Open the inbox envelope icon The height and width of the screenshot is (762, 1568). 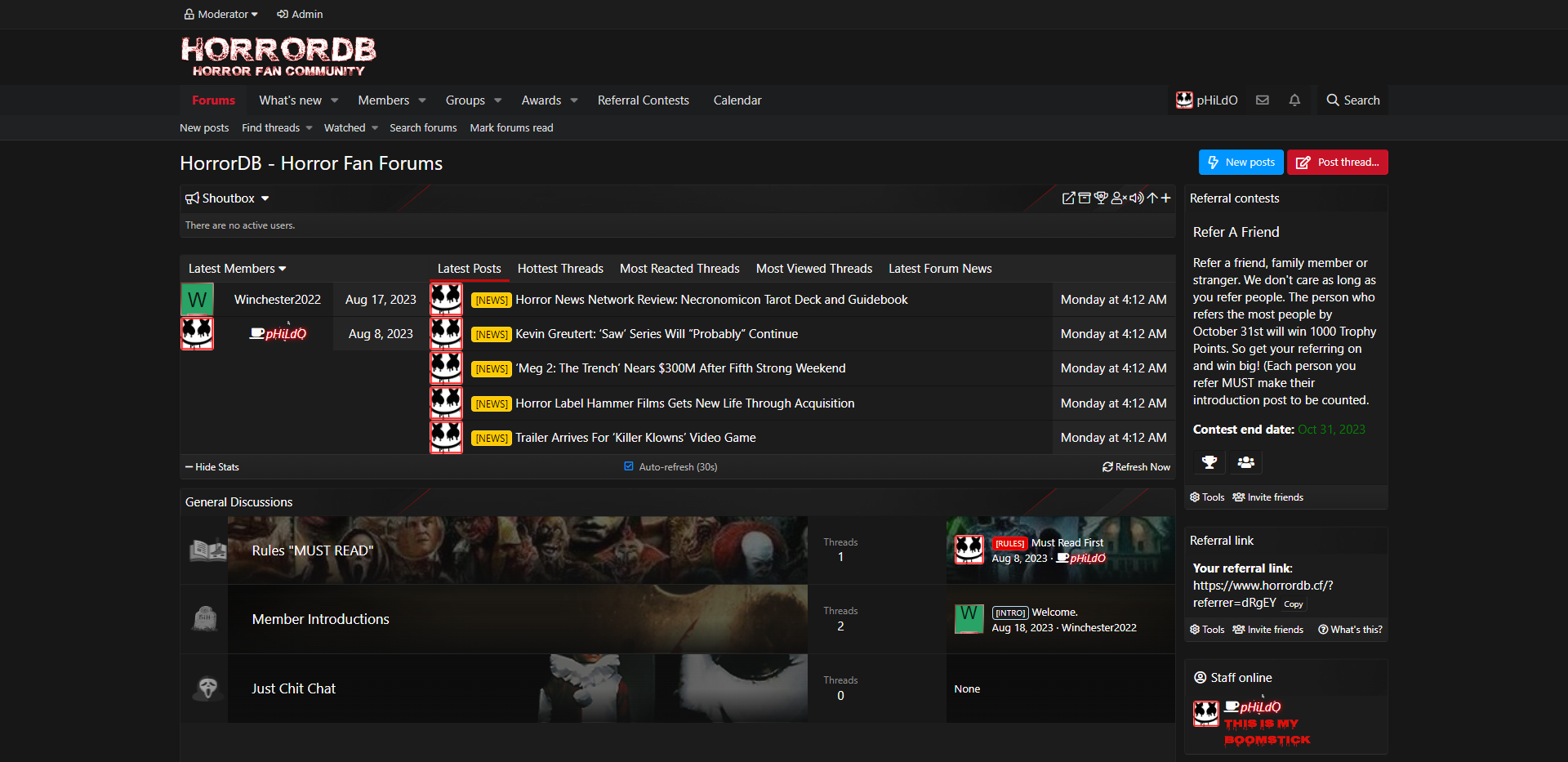(1263, 100)
